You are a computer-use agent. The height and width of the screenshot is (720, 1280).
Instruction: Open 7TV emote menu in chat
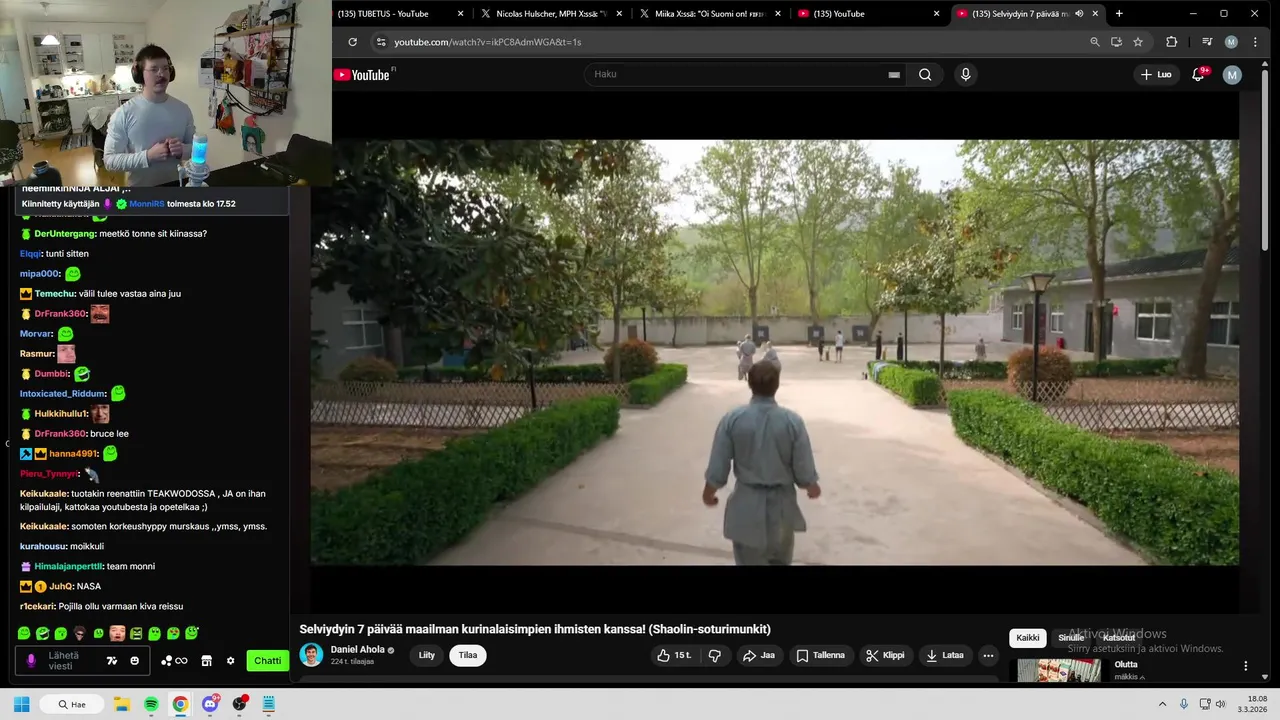[x=112, y=661]
